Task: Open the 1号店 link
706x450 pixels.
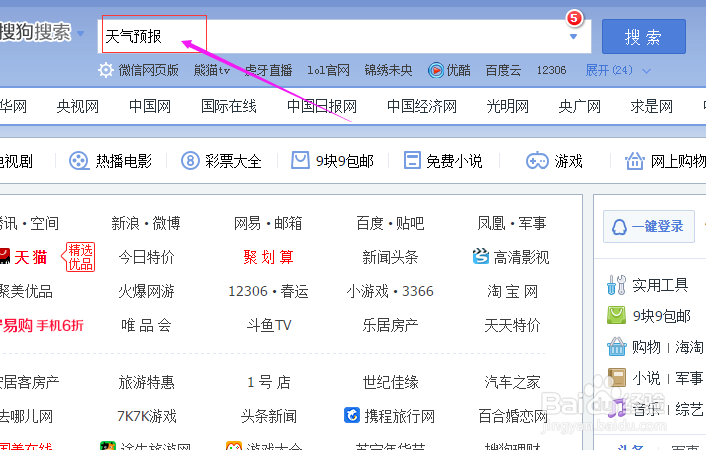Action: (x=269, y=382)
